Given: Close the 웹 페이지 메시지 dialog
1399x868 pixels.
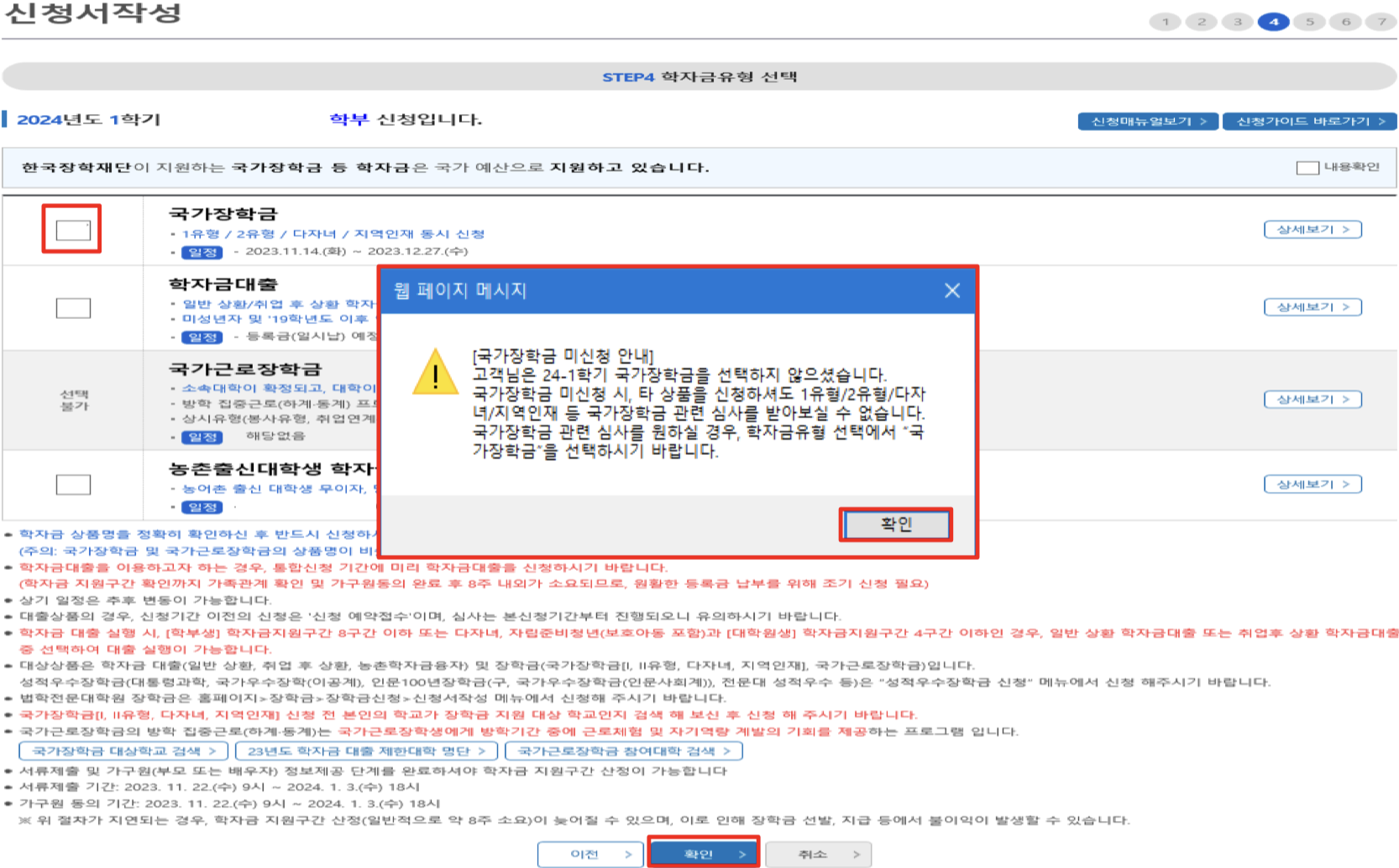Looking at the screenshot, I should click(x=953, y=291).
